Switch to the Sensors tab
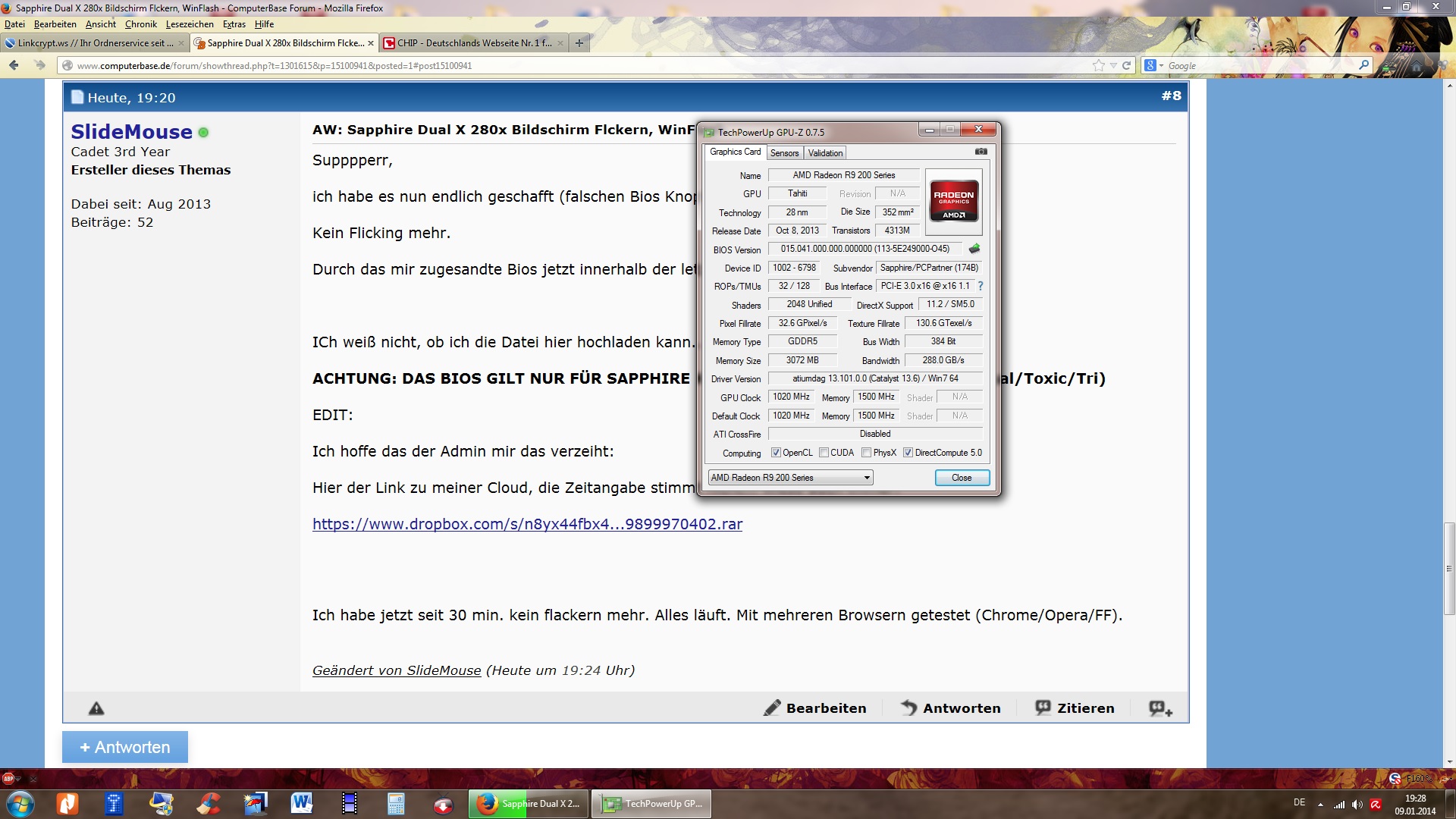1456x819 pixels. click(784, 152)
